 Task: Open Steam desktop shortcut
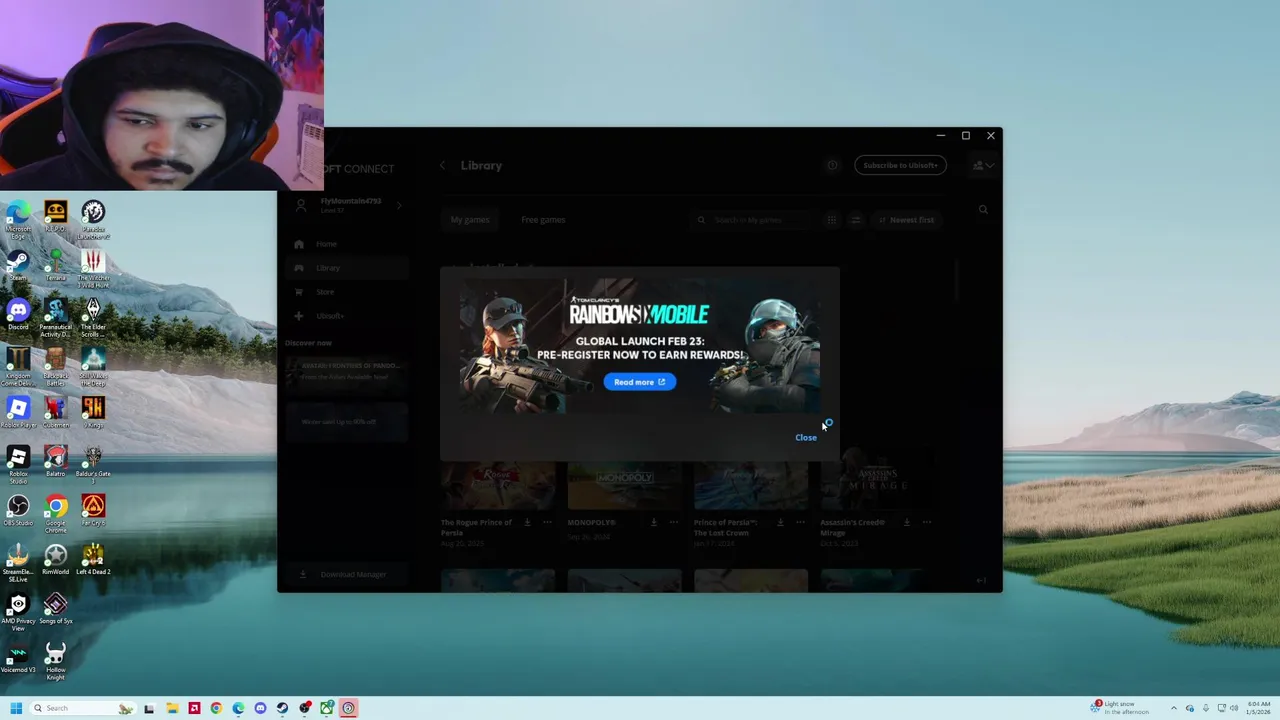18,266
